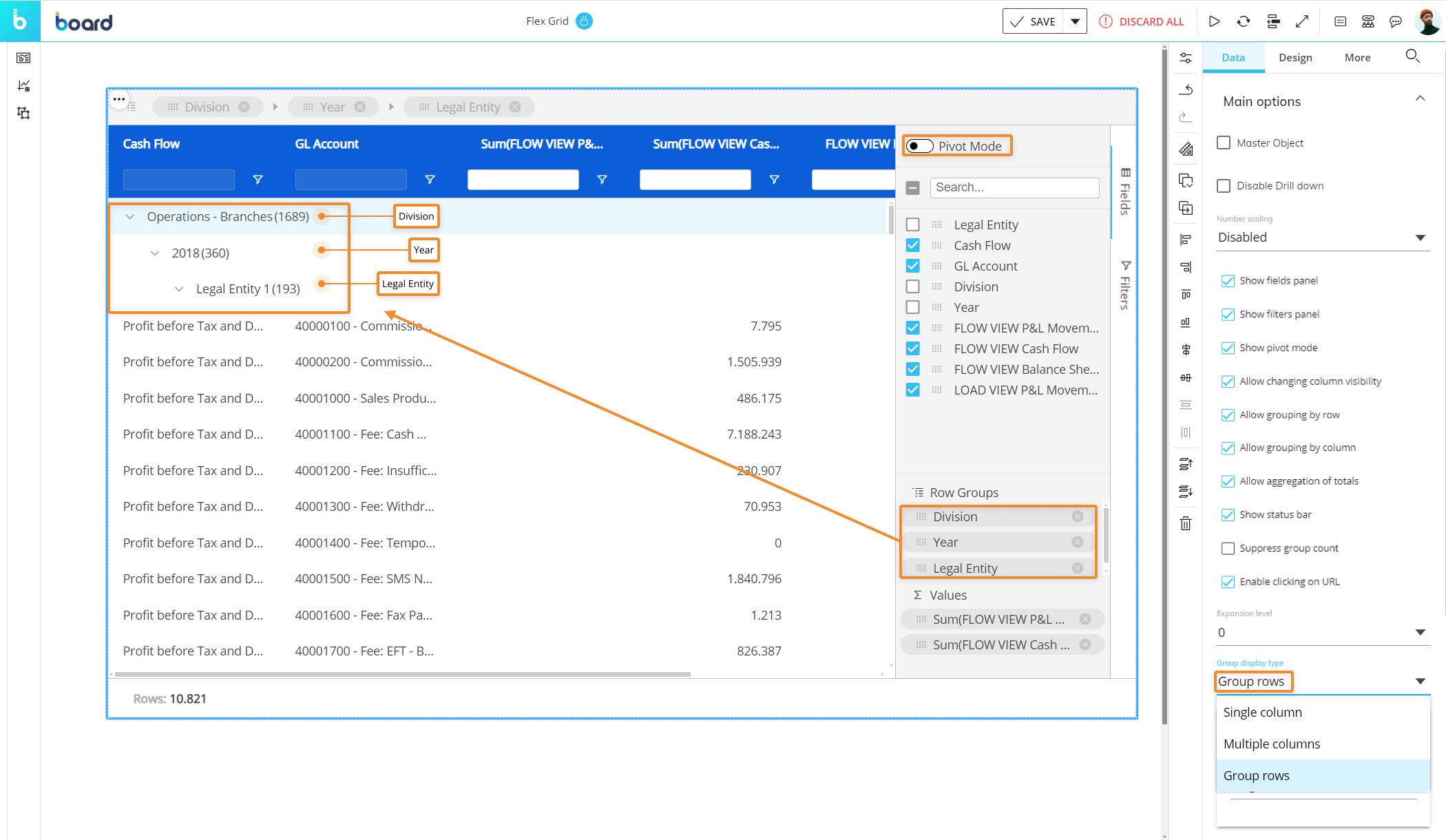Click the data refresh/sync icon
Viewport: 1446px width, 840px height.
click(x=1245, y=20)
